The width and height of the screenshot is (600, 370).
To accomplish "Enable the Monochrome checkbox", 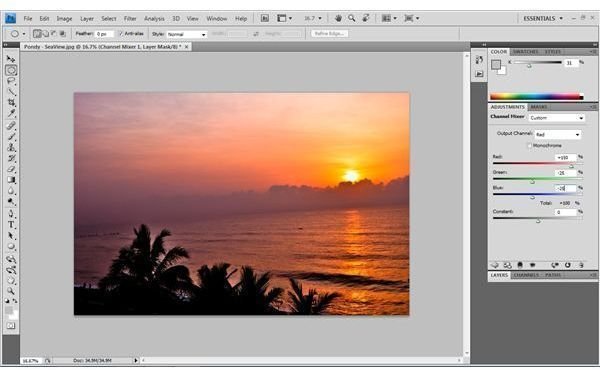I will coord(530,145).
